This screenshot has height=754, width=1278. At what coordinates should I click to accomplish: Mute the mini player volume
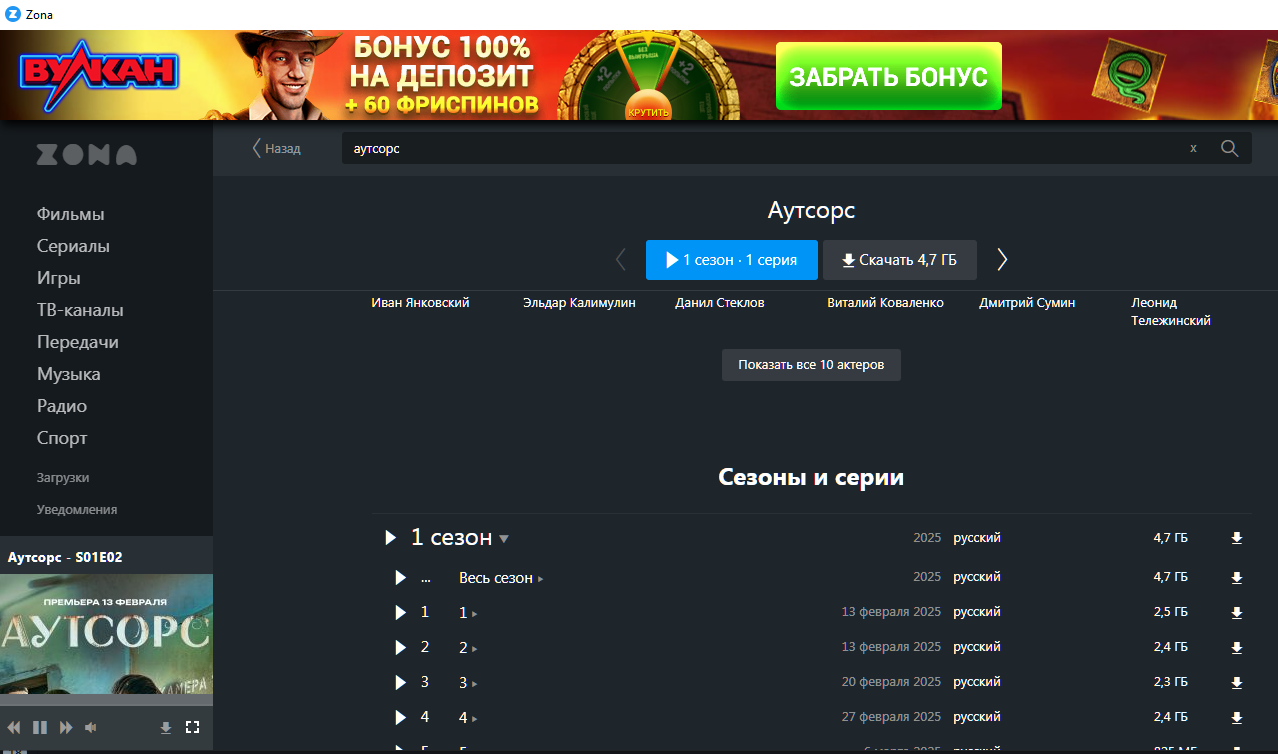(x=91, y=727)
